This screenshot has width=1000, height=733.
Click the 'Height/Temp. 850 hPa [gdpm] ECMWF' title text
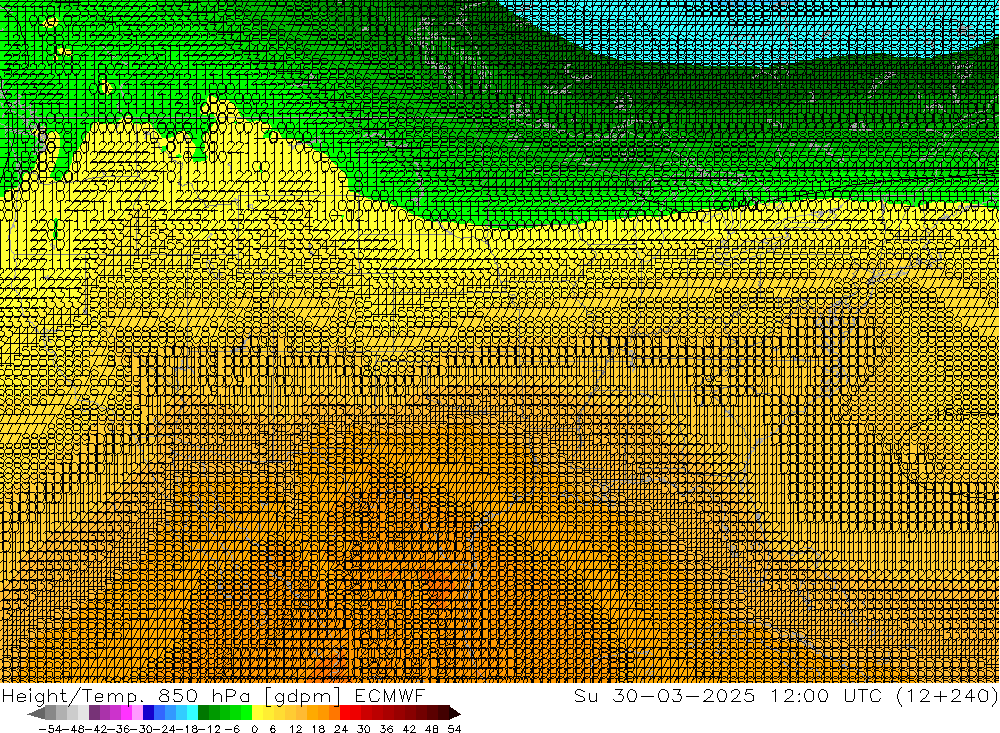[x=213, y=695]
